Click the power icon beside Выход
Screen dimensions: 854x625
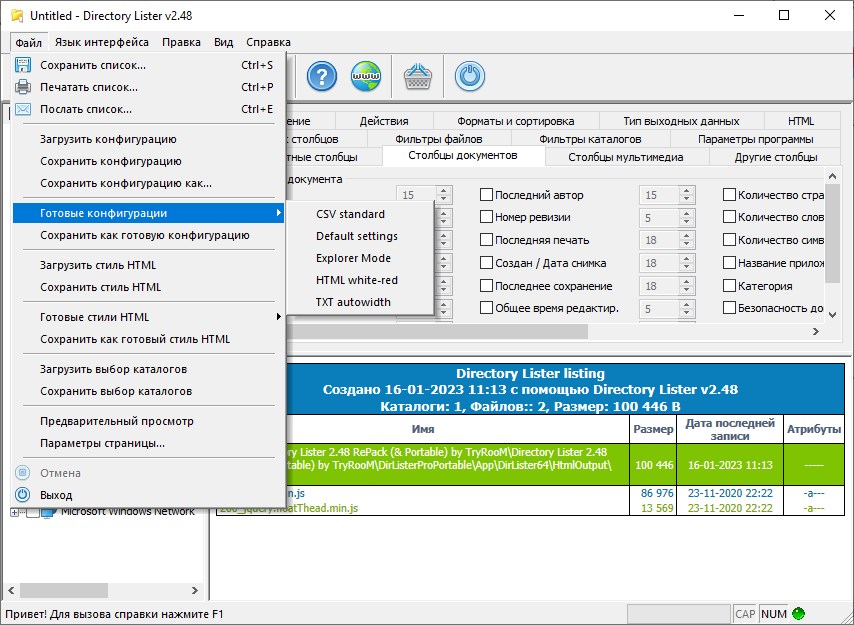[x=23, y=495]
